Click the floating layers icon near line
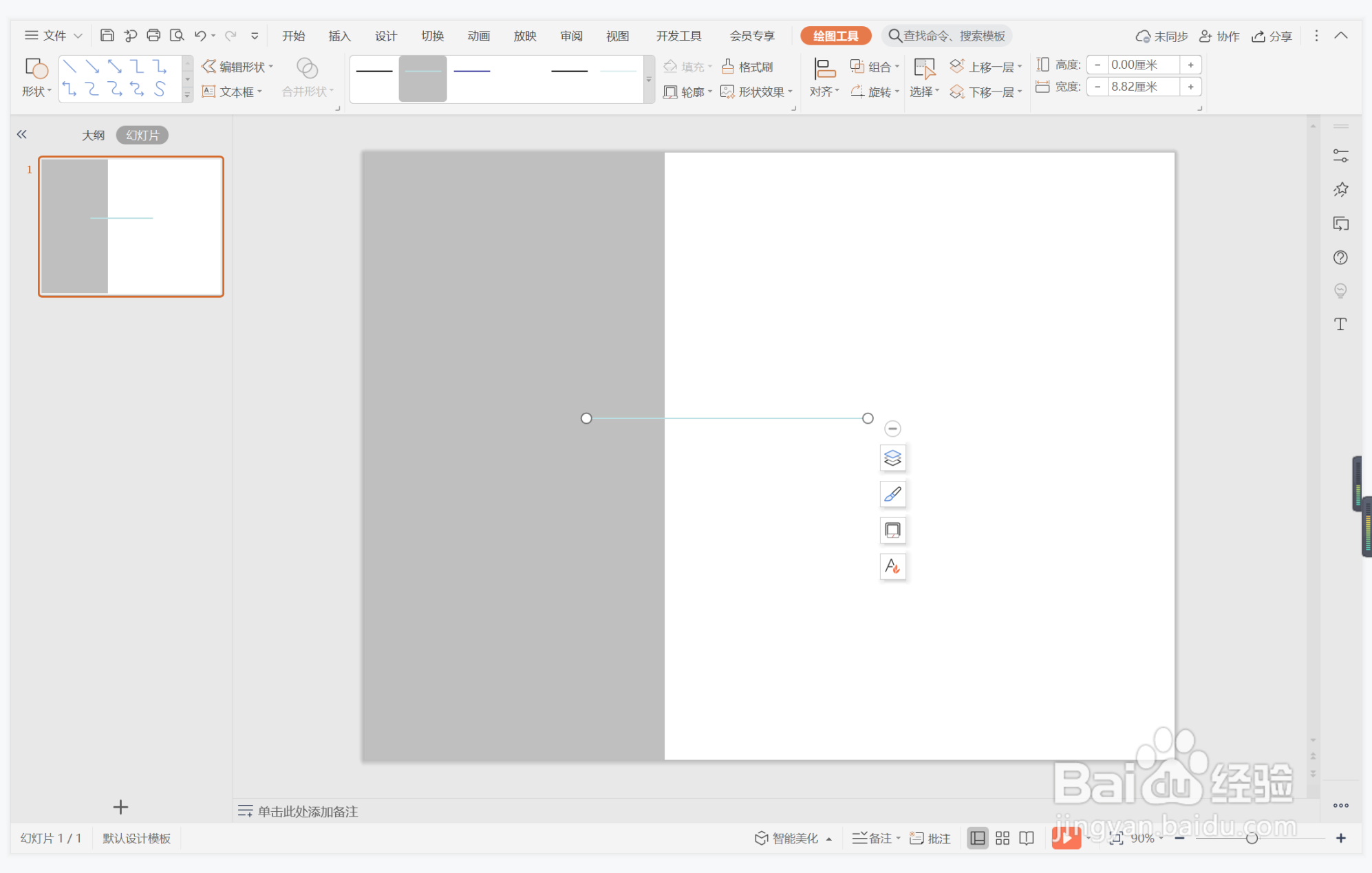This screenshot has width=1372, height=873. 892,458
